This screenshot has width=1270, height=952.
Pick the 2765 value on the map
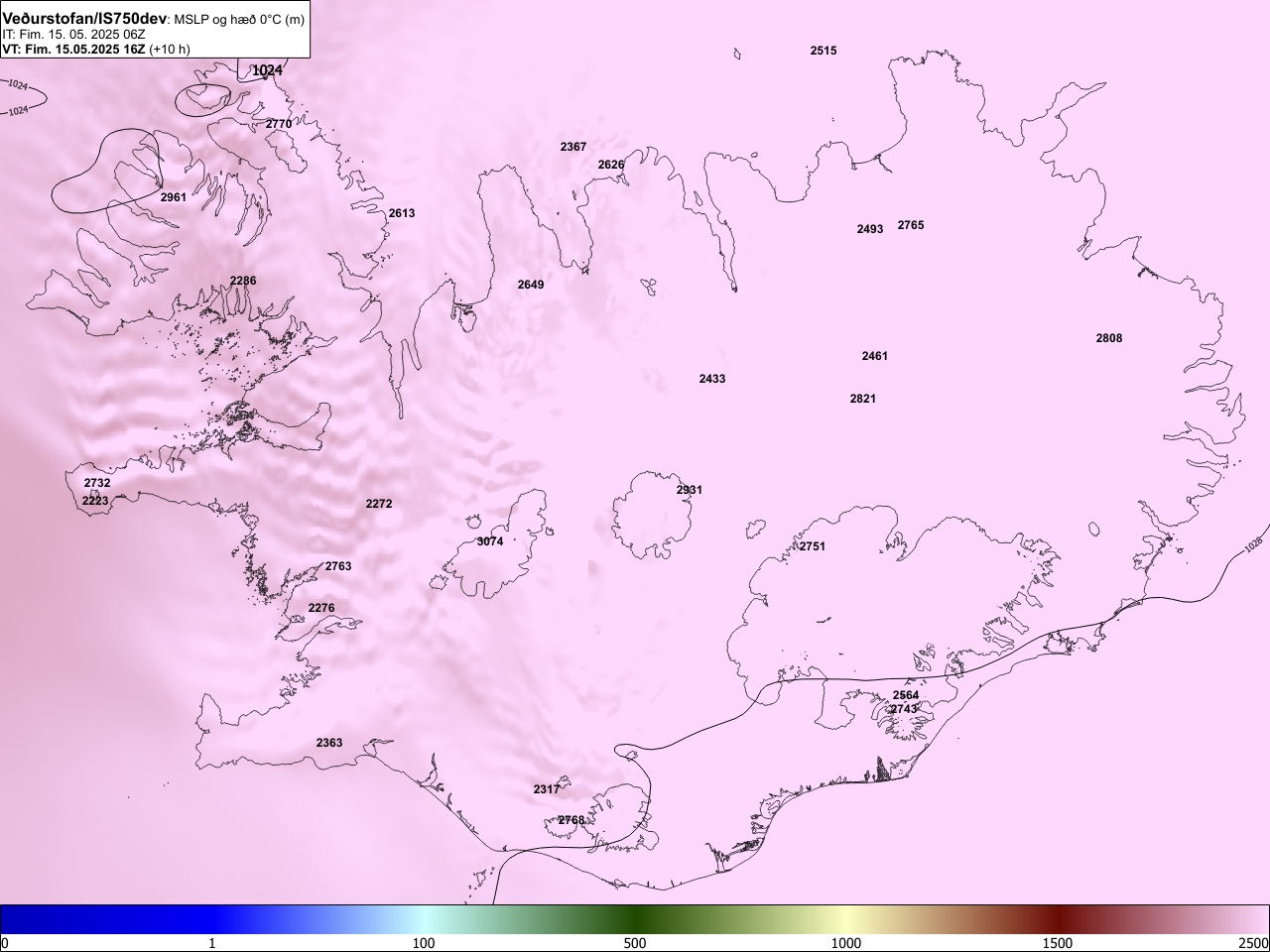(911, 225)
